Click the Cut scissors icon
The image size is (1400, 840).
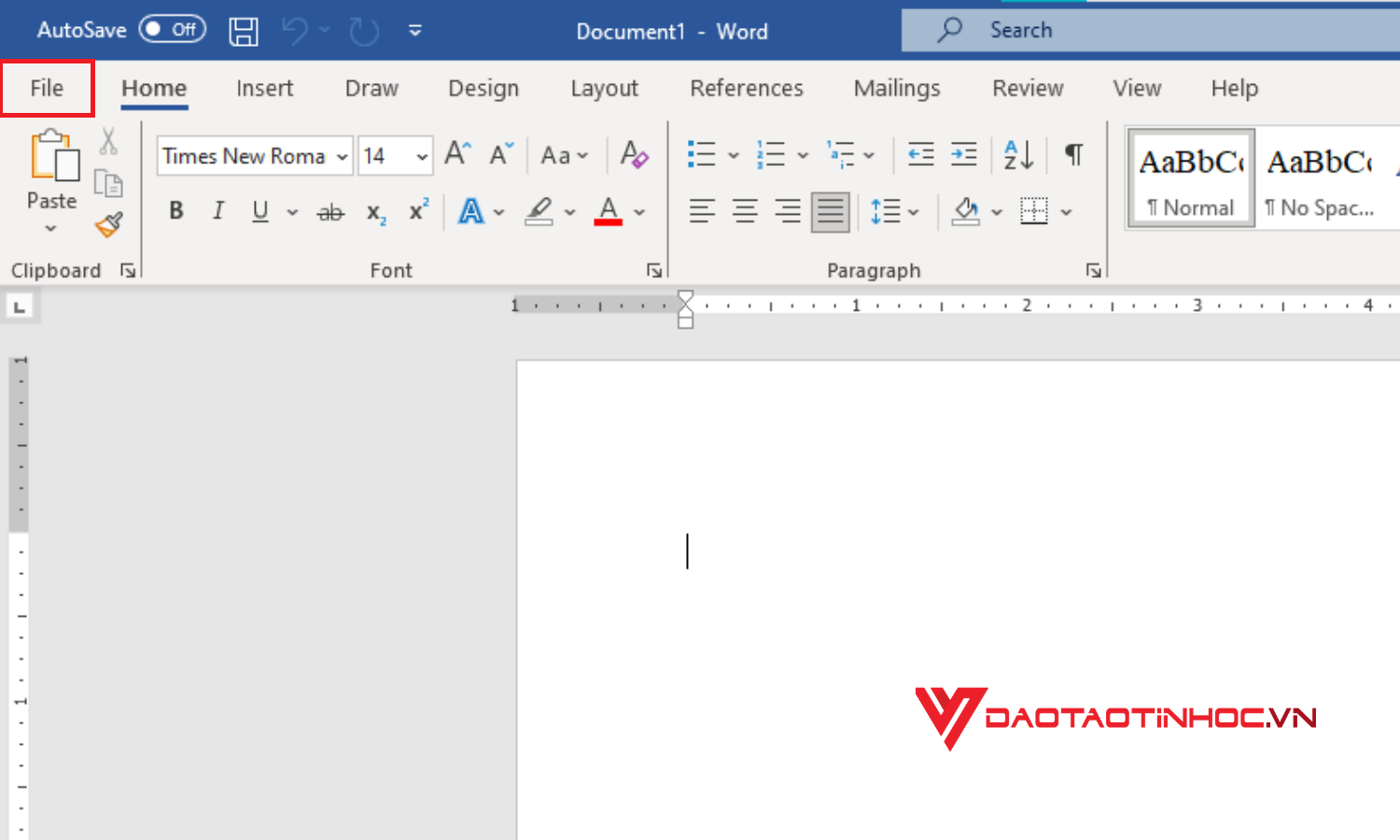coord(108,142)
